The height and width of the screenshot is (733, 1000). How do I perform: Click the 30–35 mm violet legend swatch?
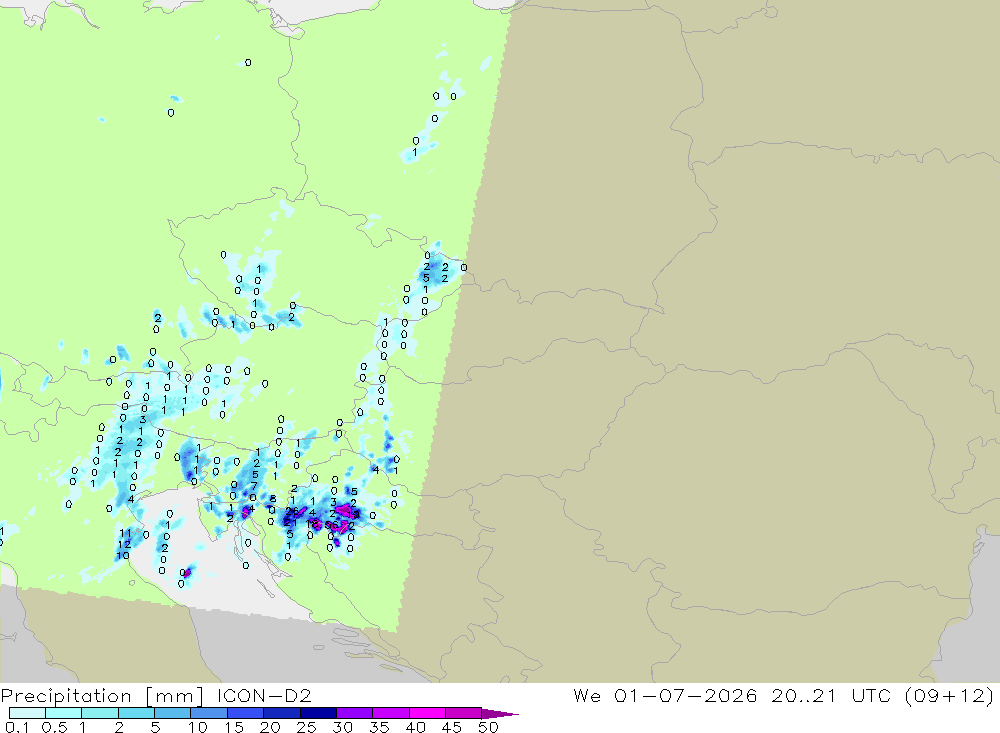click(x=355, y=713)
